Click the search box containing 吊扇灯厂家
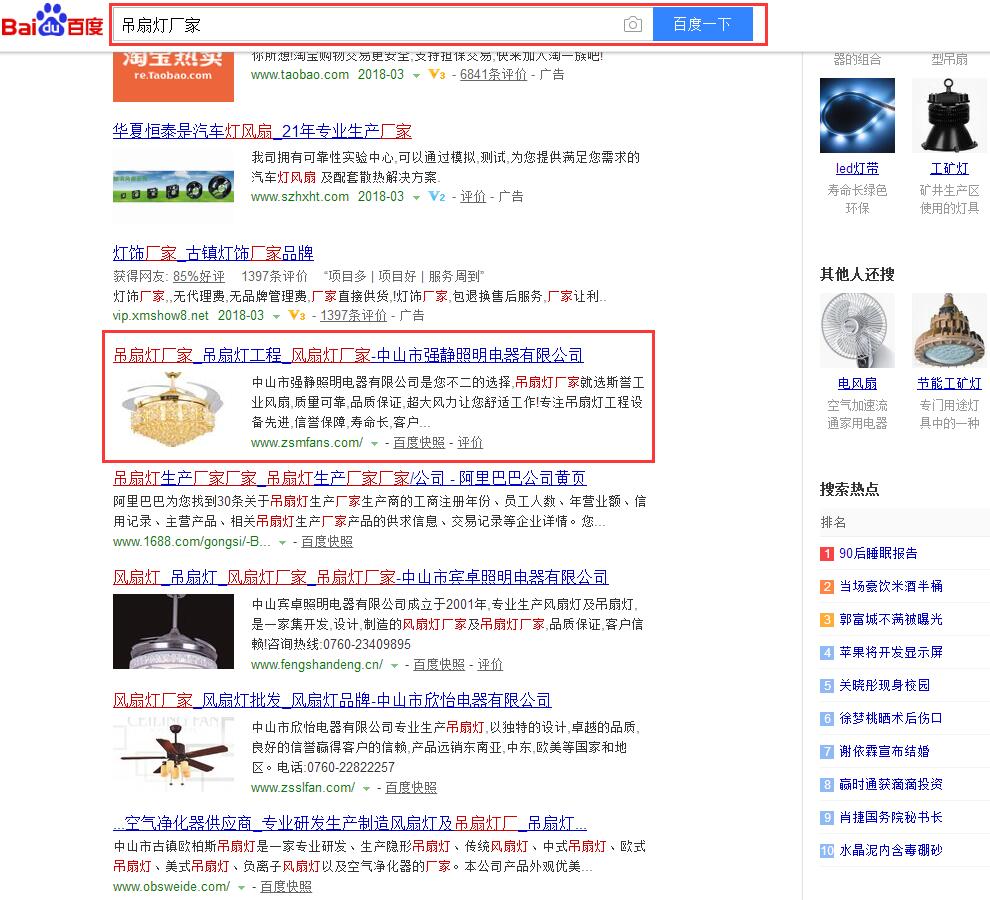This screenshot has height=900, width=990. pos(365,25)
